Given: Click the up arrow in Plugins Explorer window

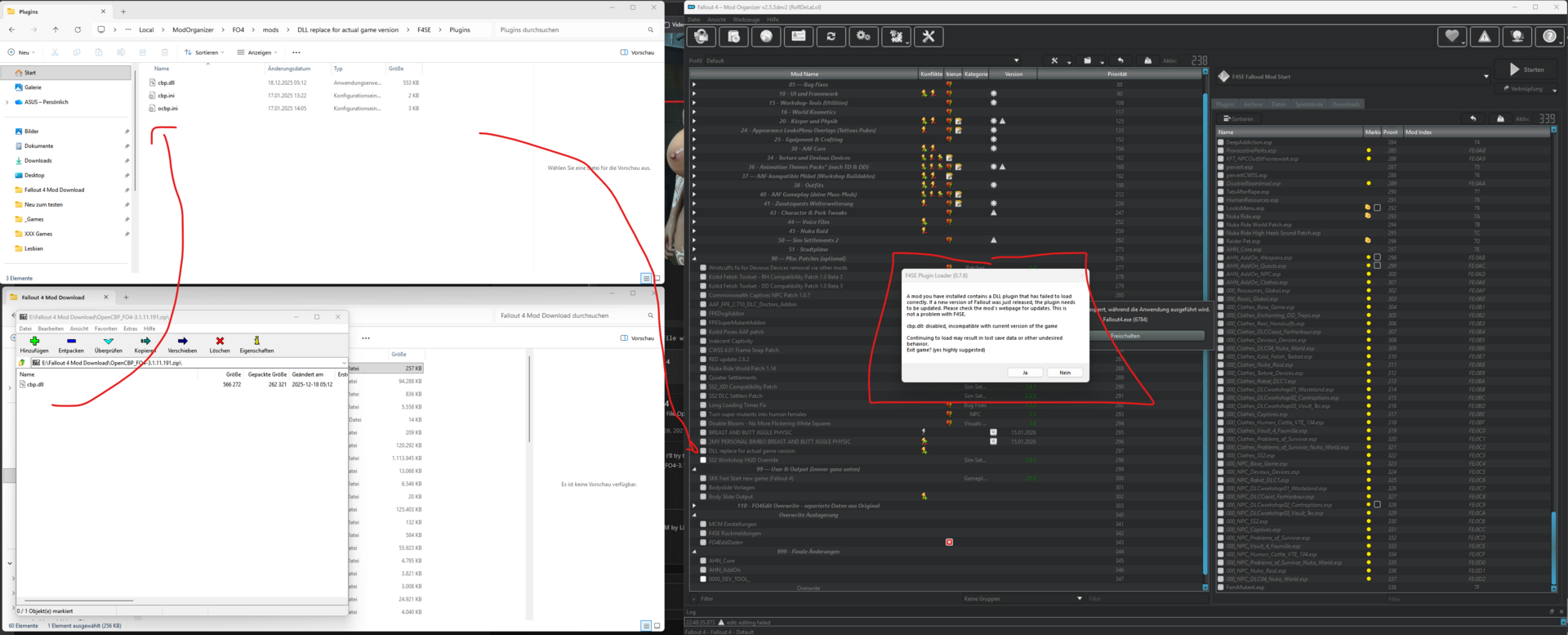Looking at the screenshot, I should [x=56, y=29].
